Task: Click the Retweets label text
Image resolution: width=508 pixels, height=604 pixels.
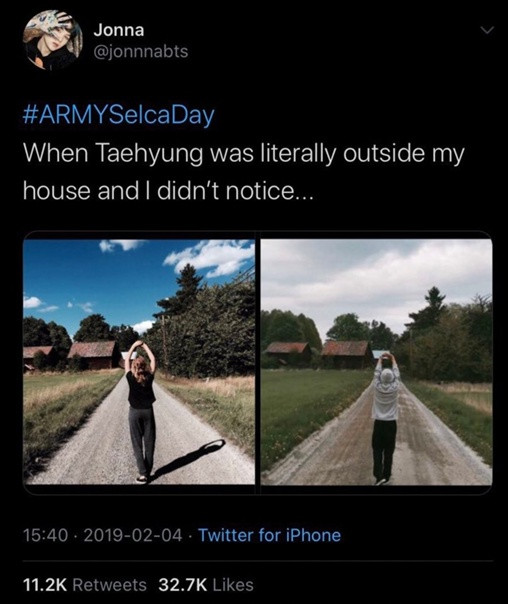Action: 110,584
